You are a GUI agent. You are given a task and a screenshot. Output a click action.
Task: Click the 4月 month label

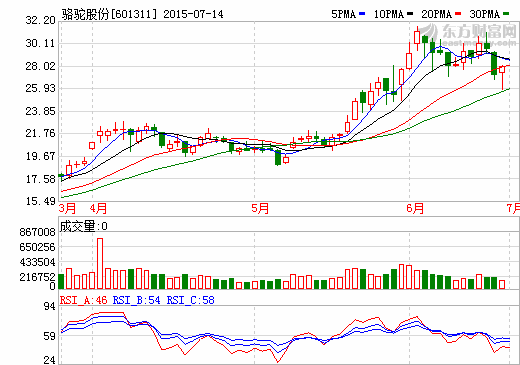98,209
